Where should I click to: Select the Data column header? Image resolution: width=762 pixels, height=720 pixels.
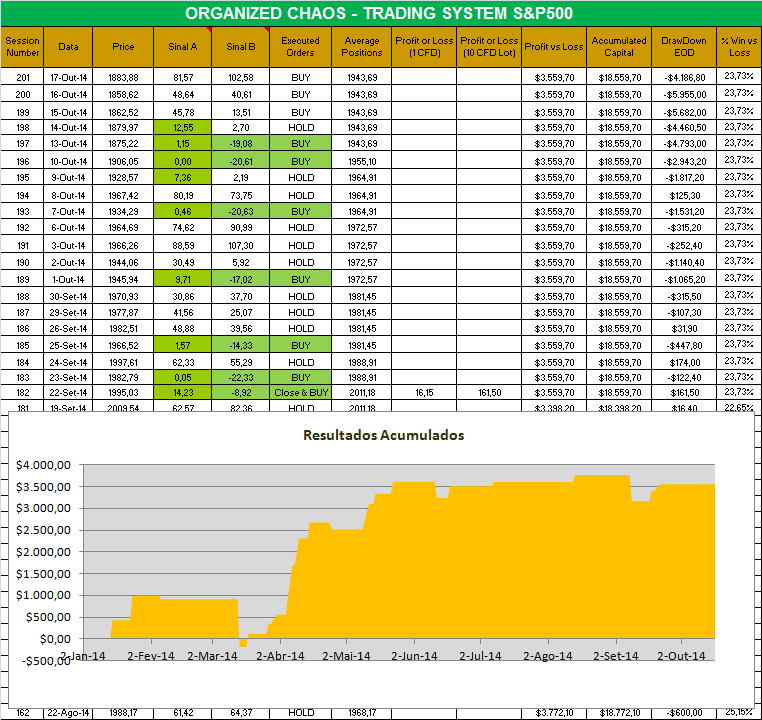tap(68, 47)
